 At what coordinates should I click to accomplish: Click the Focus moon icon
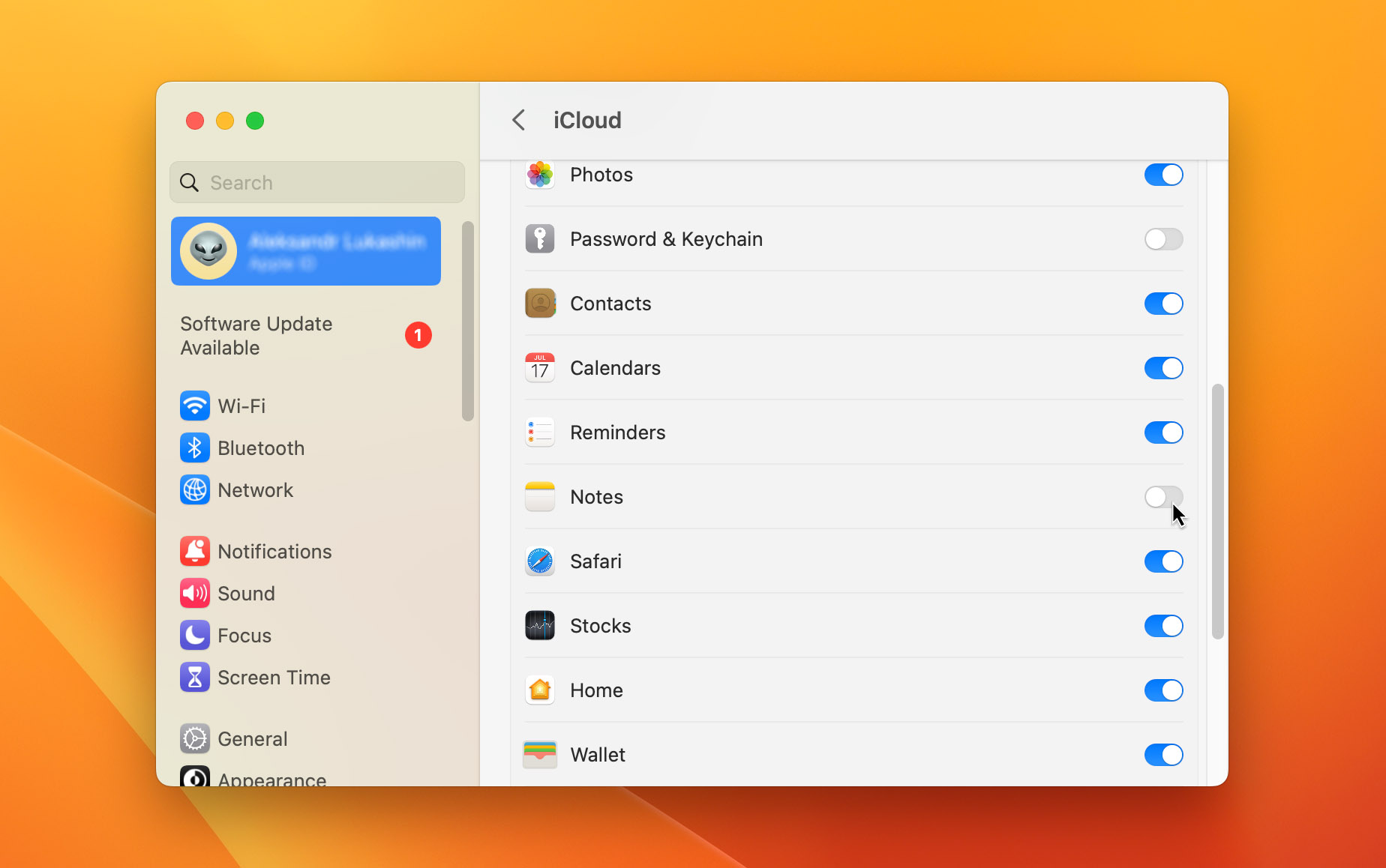(x=195, y=636)
